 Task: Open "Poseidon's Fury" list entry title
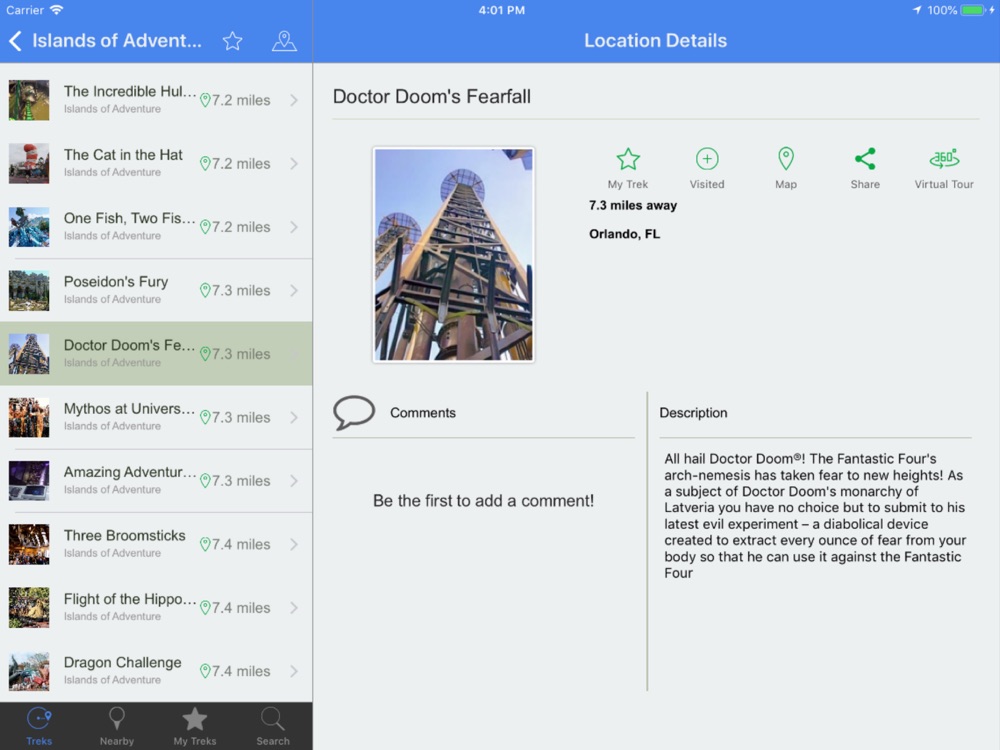(116, 282)
